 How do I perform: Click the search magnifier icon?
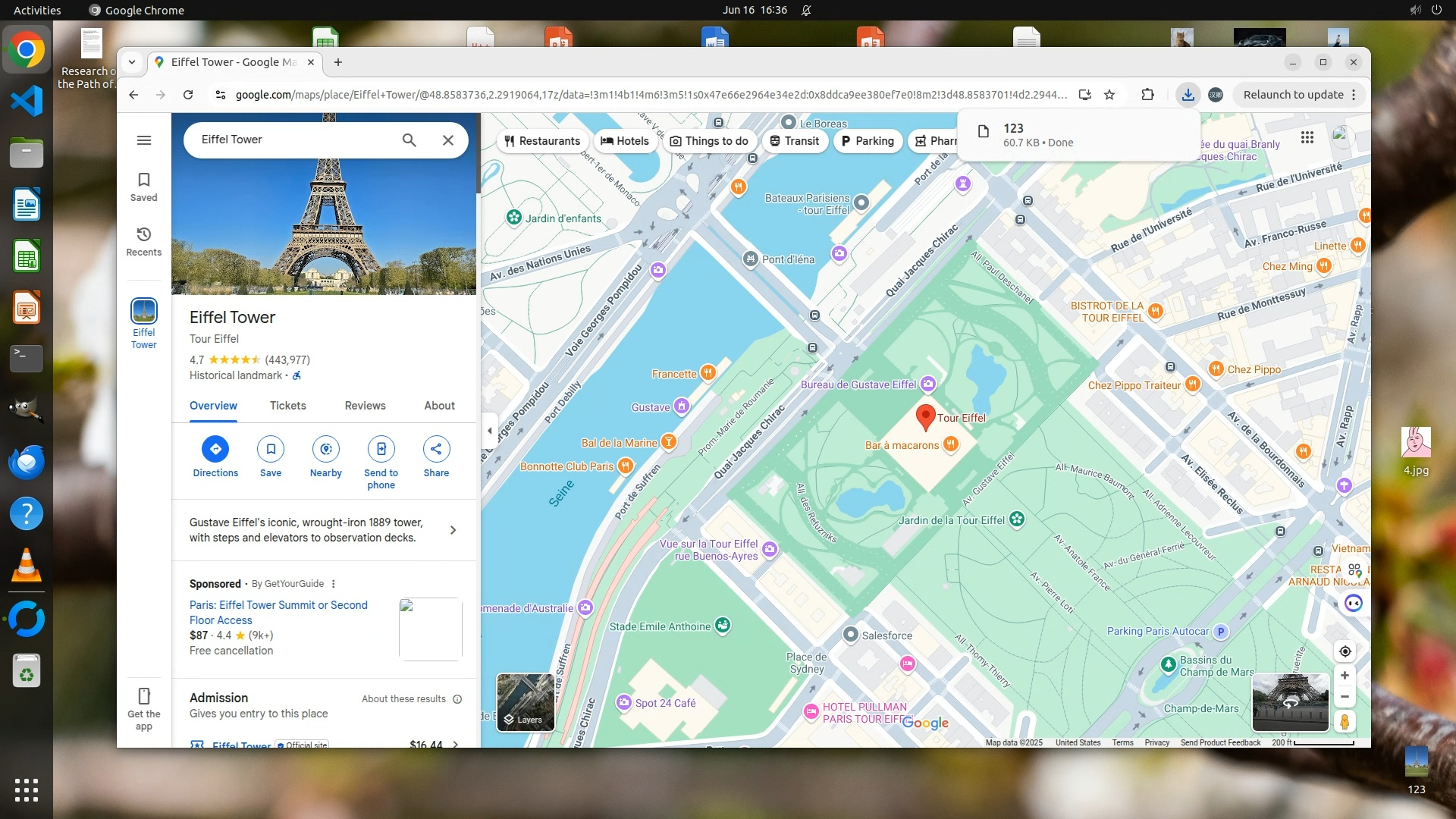(x=409, y=140)
